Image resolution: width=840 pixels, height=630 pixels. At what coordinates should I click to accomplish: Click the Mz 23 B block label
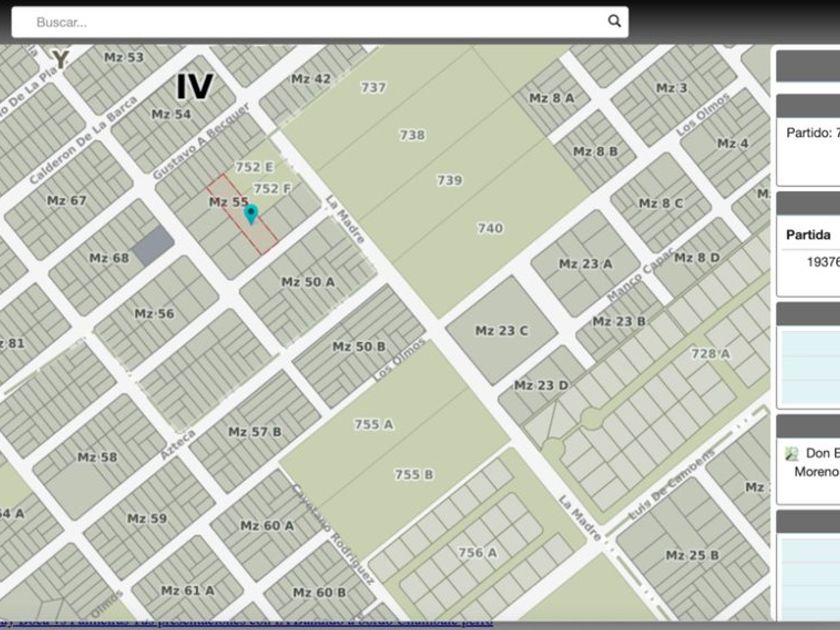click(619, 322)
